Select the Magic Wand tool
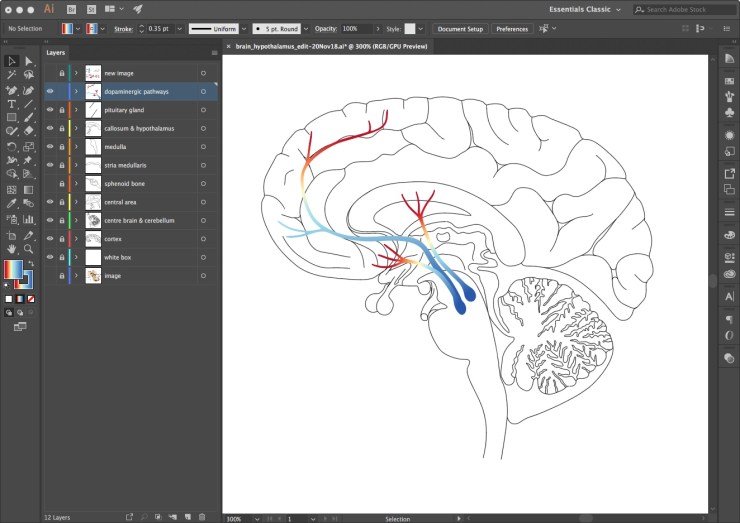 [12, 75]
